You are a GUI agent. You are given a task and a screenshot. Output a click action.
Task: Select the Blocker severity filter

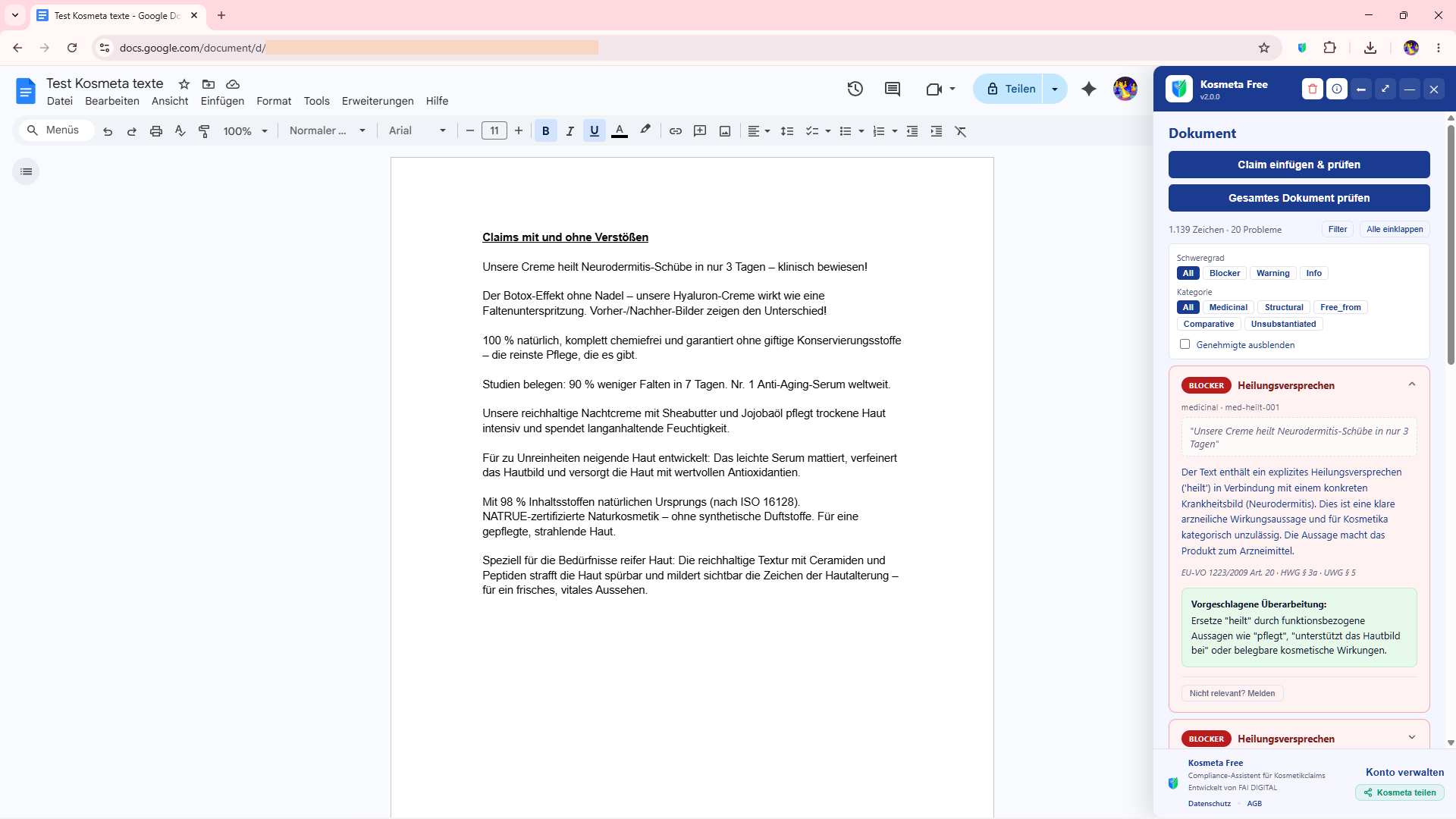coord(1225,274)
